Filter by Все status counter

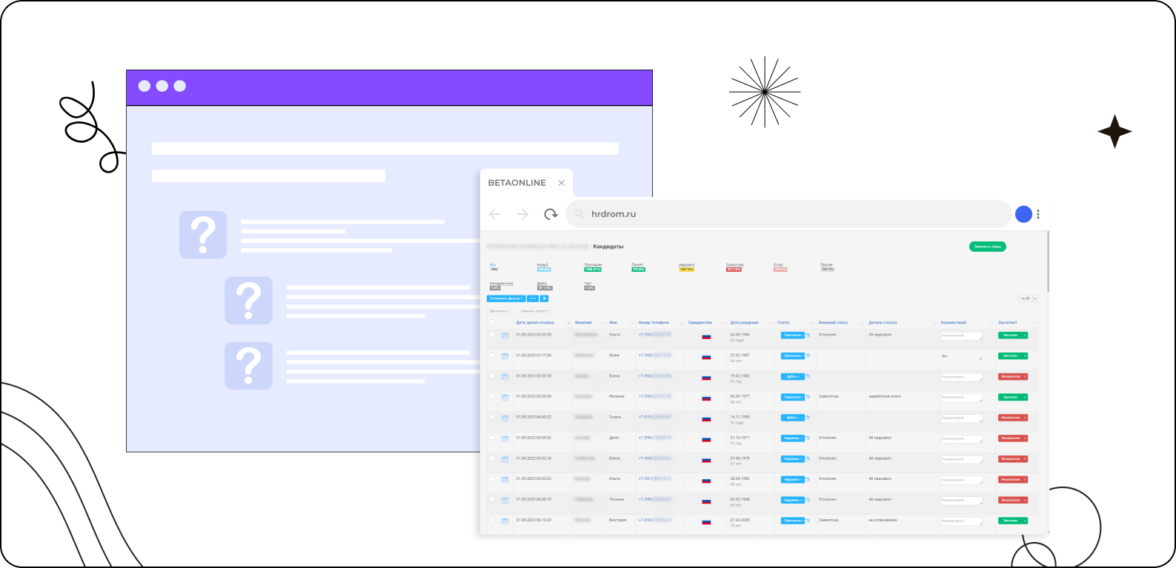[494, 267]
